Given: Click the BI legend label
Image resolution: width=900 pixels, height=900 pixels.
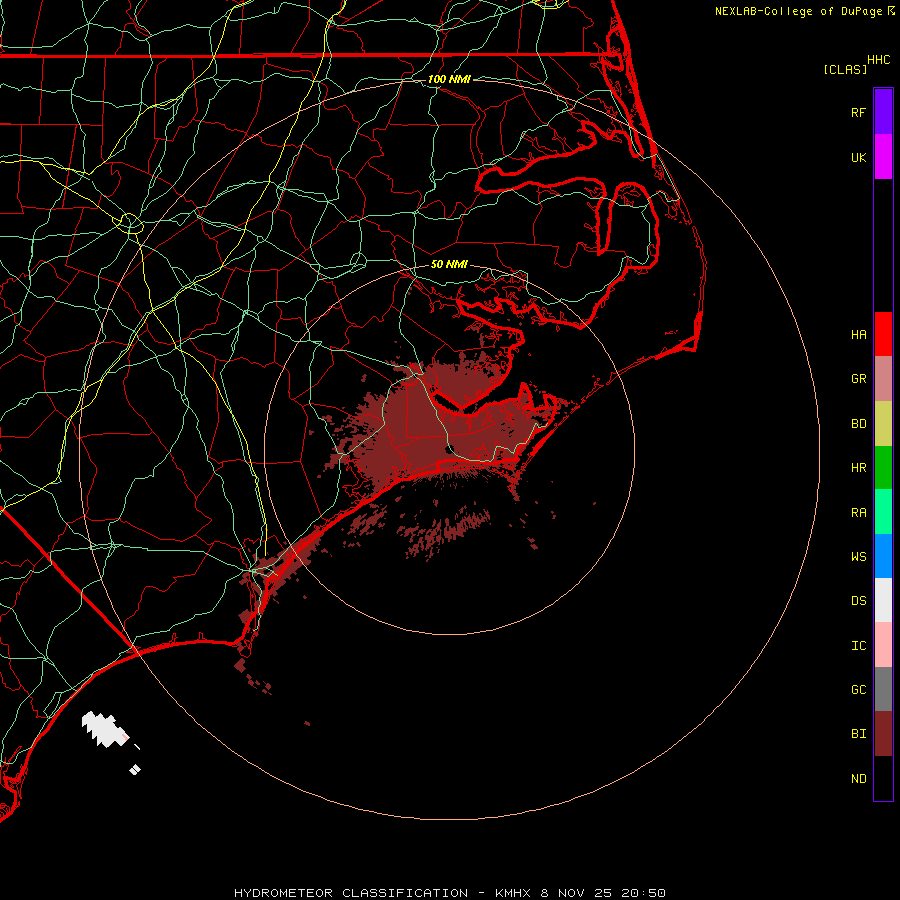Looking at the screenshot, I should pos(859,734).
